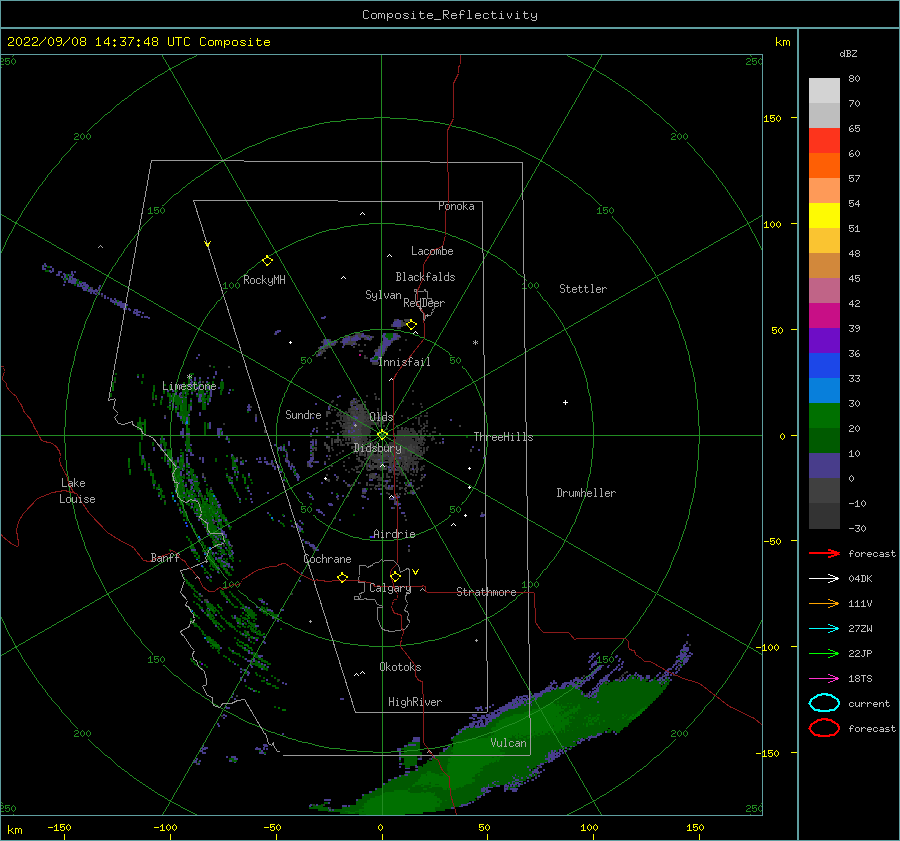The image size is (900, 841).
Task: Click the dBZ scale heading
Action: click(848, 54)
